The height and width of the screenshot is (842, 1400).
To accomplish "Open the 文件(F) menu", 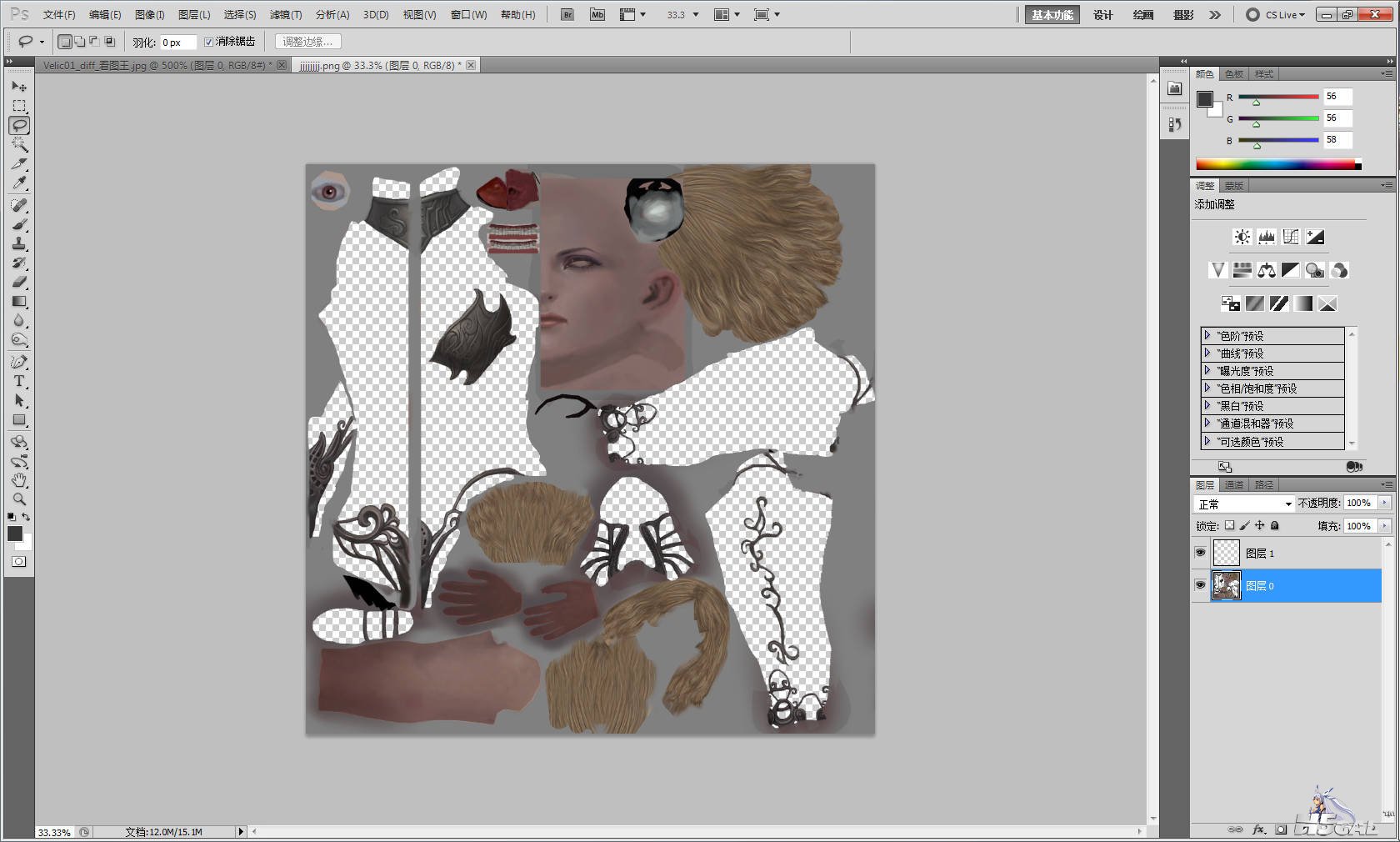I will point(59,14).
